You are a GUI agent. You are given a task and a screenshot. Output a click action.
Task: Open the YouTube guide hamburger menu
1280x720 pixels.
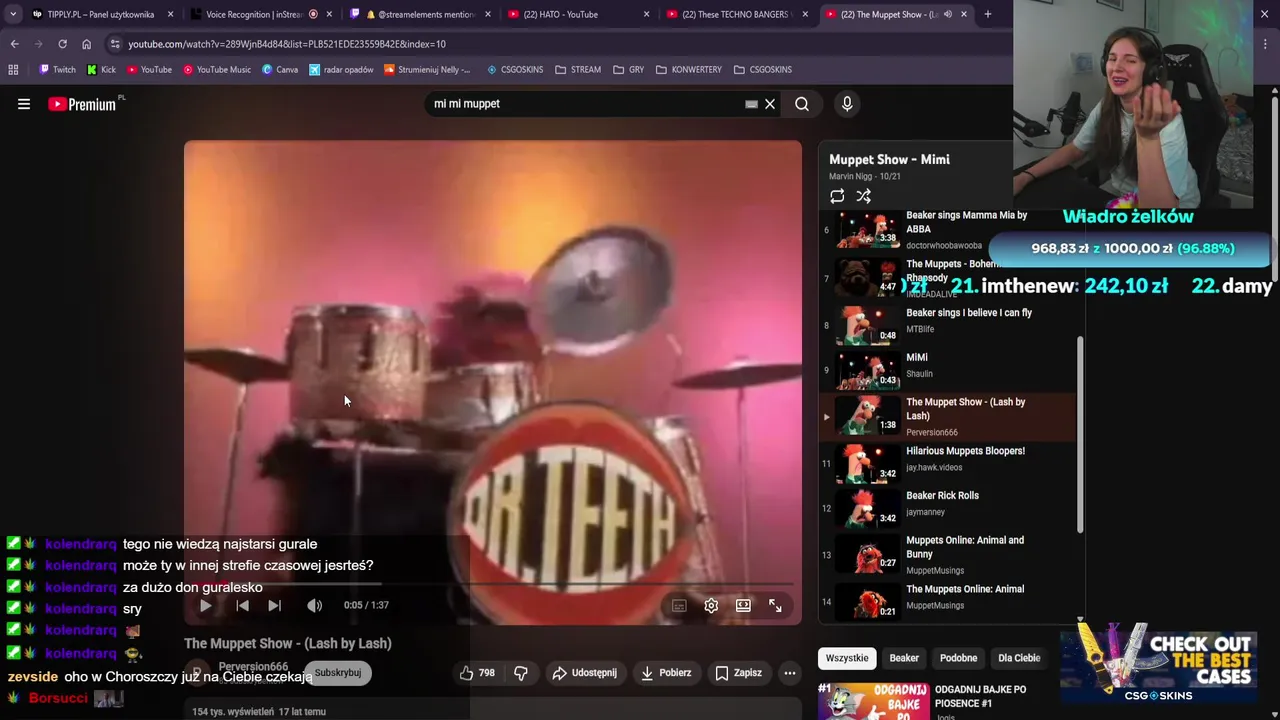24,104
